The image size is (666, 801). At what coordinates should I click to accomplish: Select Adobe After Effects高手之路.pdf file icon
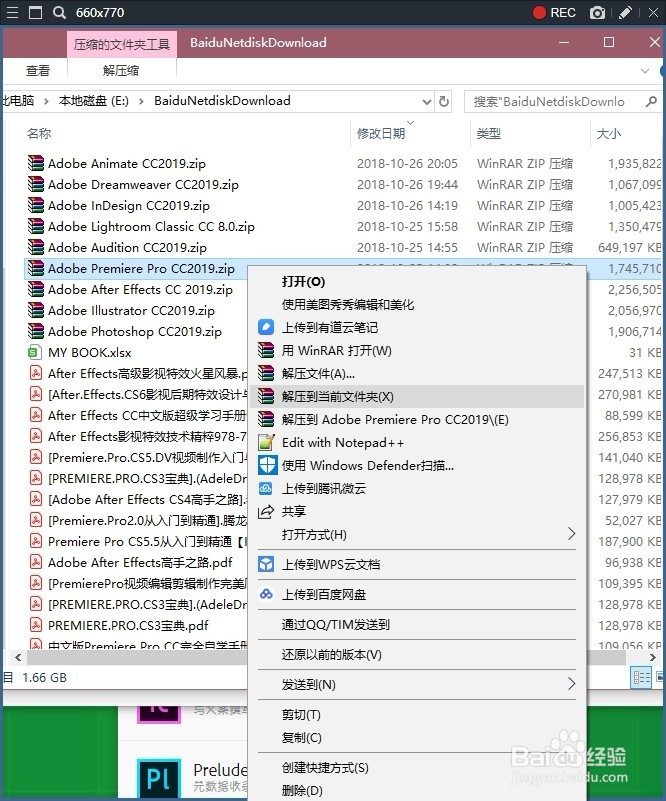[35, 562]
